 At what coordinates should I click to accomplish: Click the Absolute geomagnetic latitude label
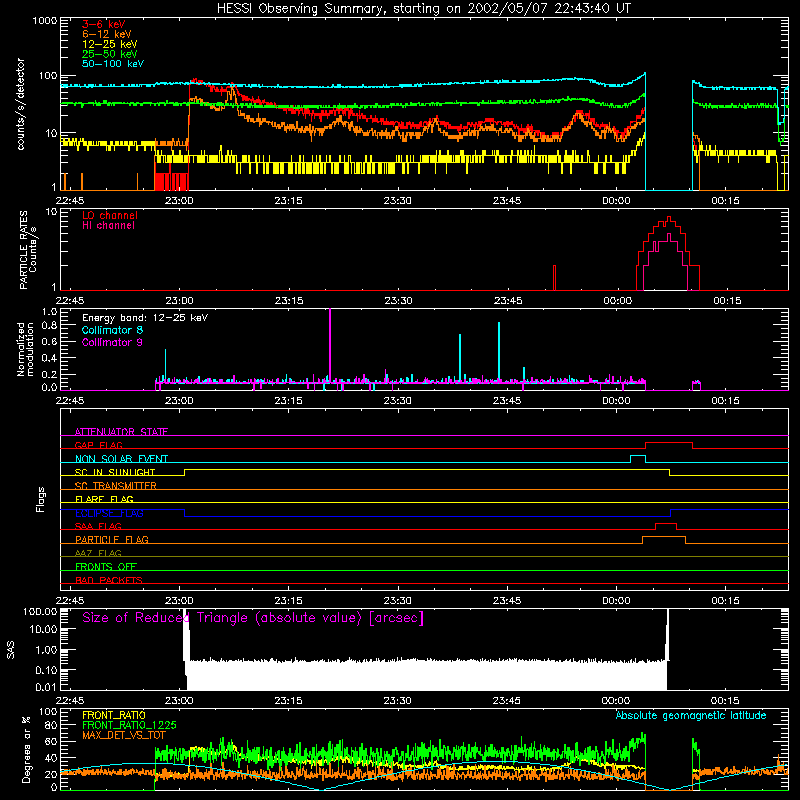[x=691, y=715]
